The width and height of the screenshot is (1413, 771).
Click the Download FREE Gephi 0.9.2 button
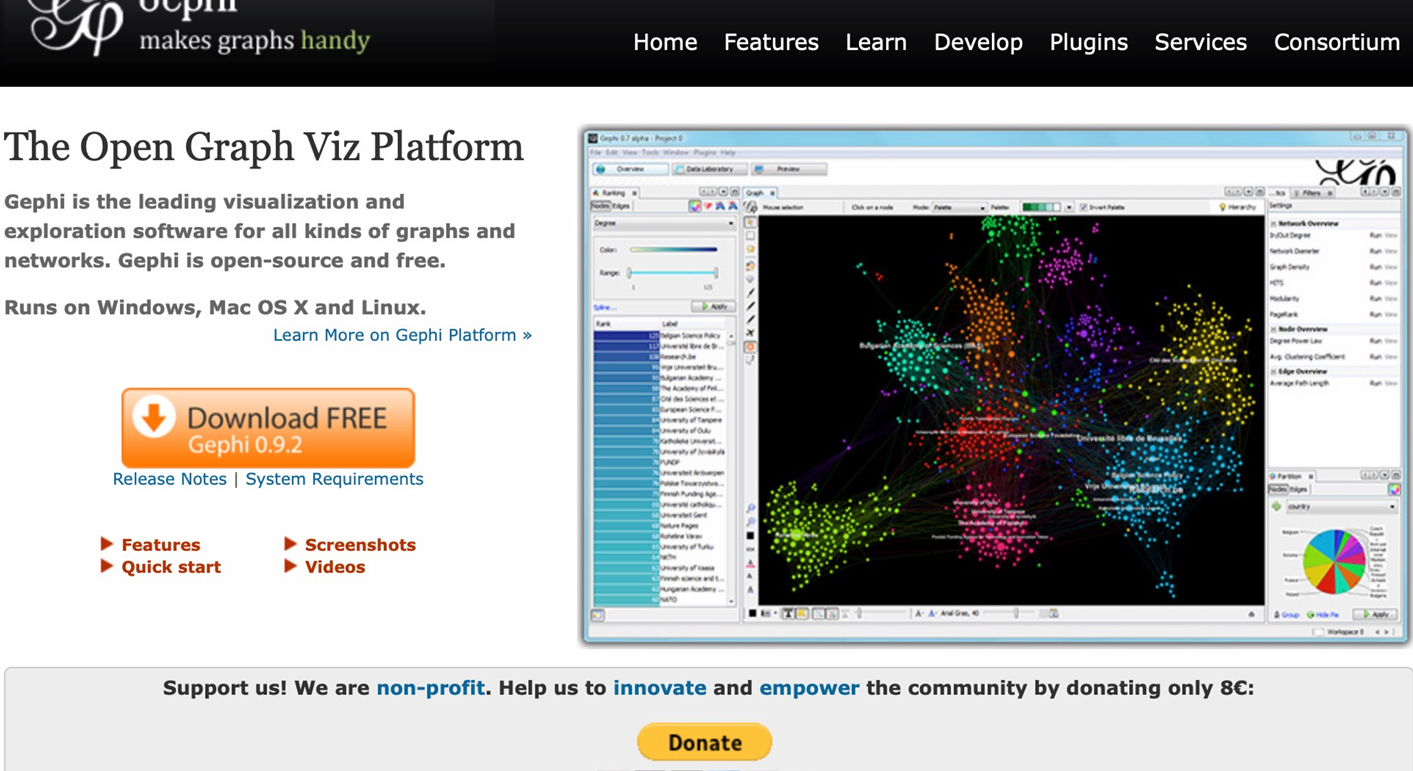click(x=268, y=428)
